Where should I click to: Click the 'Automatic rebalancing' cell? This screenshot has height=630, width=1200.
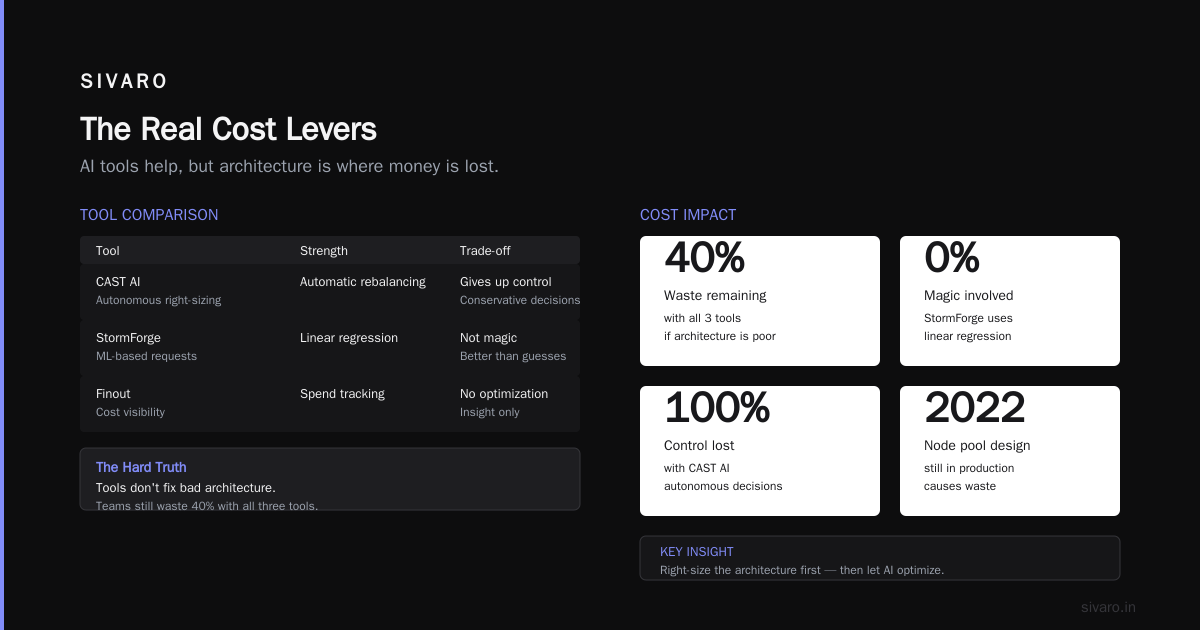pyautogui.click(x=363, y=282)
